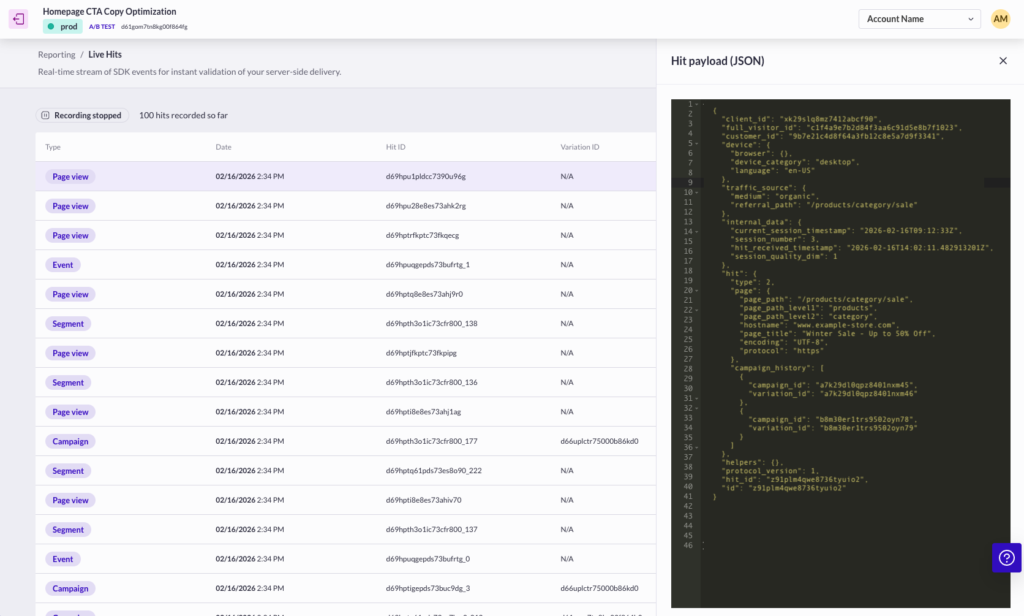Click the exit icon beside the campaign title

tap(19, 19)
